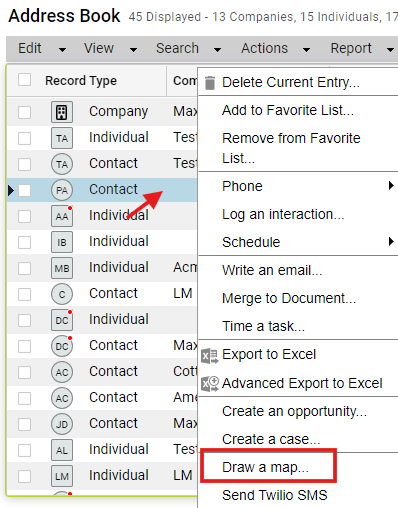The image size is (398, 508).
Task: Expand the Phone submenu
Action: click(298, 186)
